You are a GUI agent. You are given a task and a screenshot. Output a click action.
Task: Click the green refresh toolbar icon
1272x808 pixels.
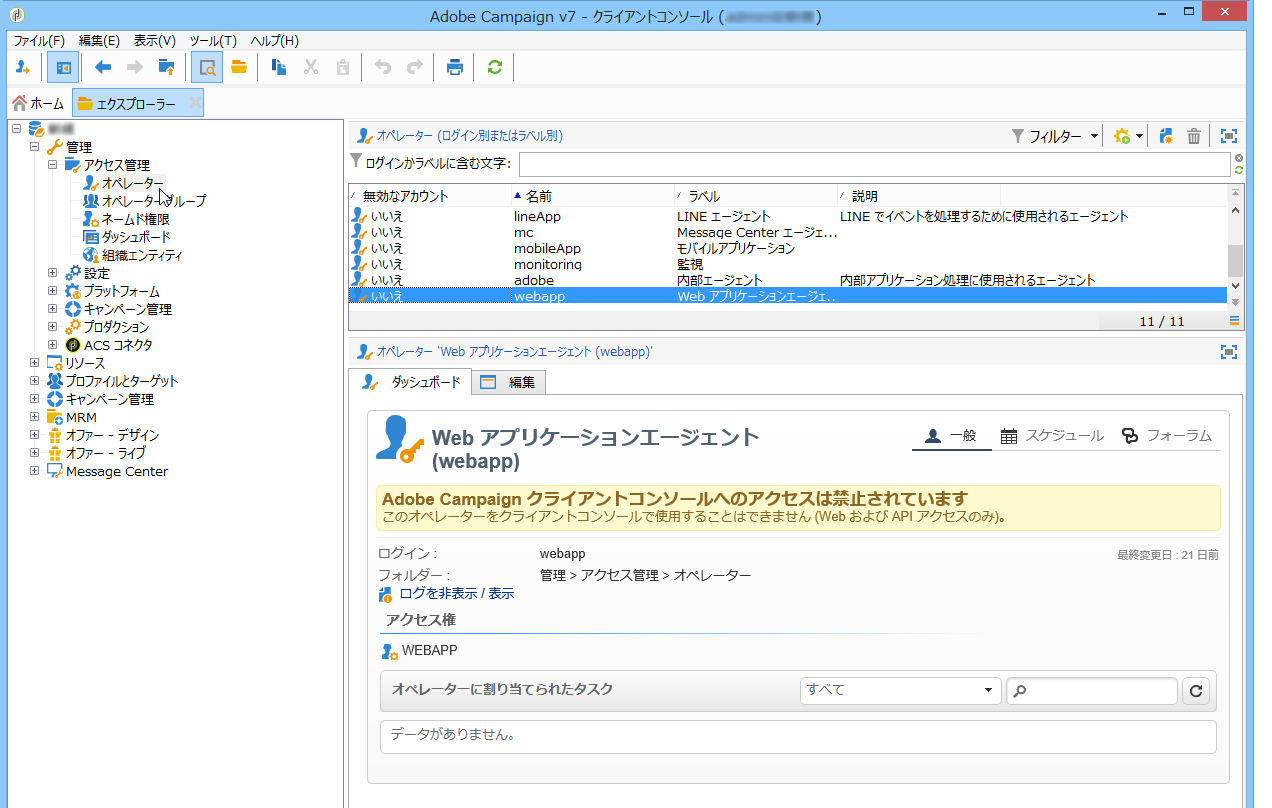494,68
